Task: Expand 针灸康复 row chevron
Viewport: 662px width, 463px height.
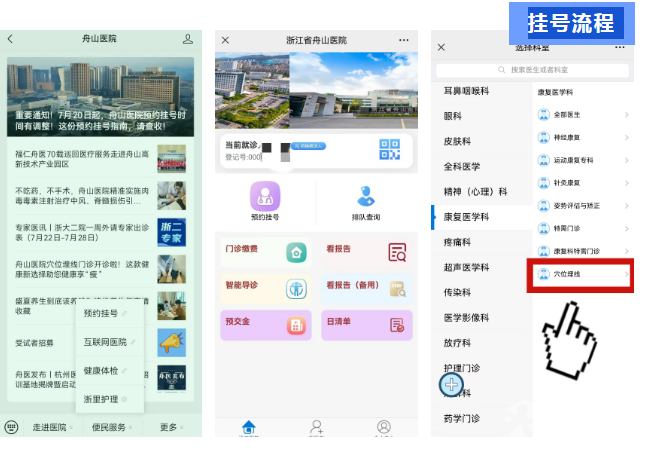Action: pos(627,183)
